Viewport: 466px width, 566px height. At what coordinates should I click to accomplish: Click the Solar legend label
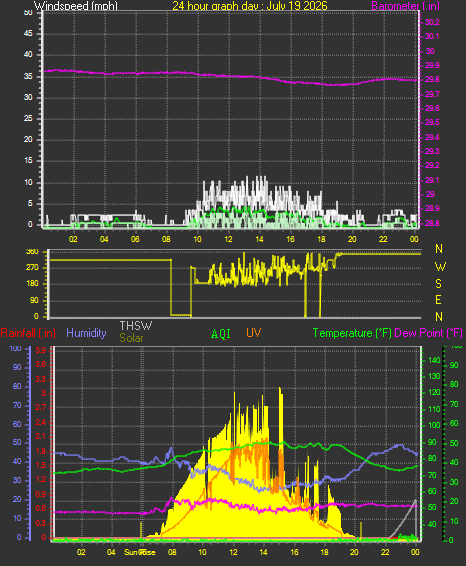pyautogui.click(x=131, y=338)
